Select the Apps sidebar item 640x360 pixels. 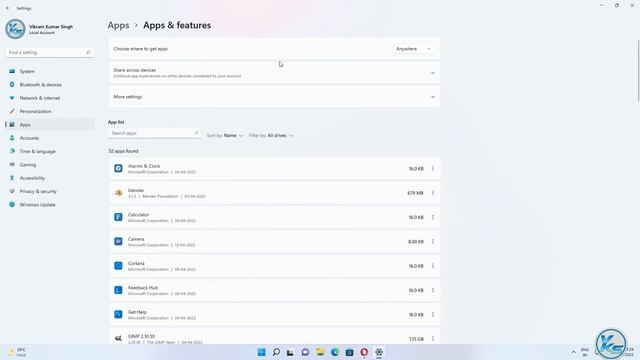pos(50,124)
